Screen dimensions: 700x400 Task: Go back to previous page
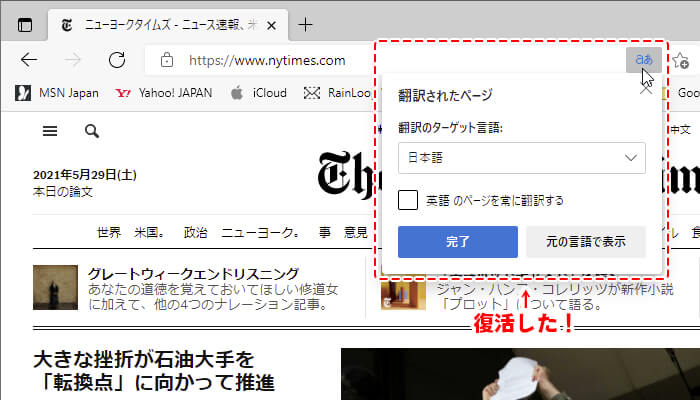click(29, 60)
